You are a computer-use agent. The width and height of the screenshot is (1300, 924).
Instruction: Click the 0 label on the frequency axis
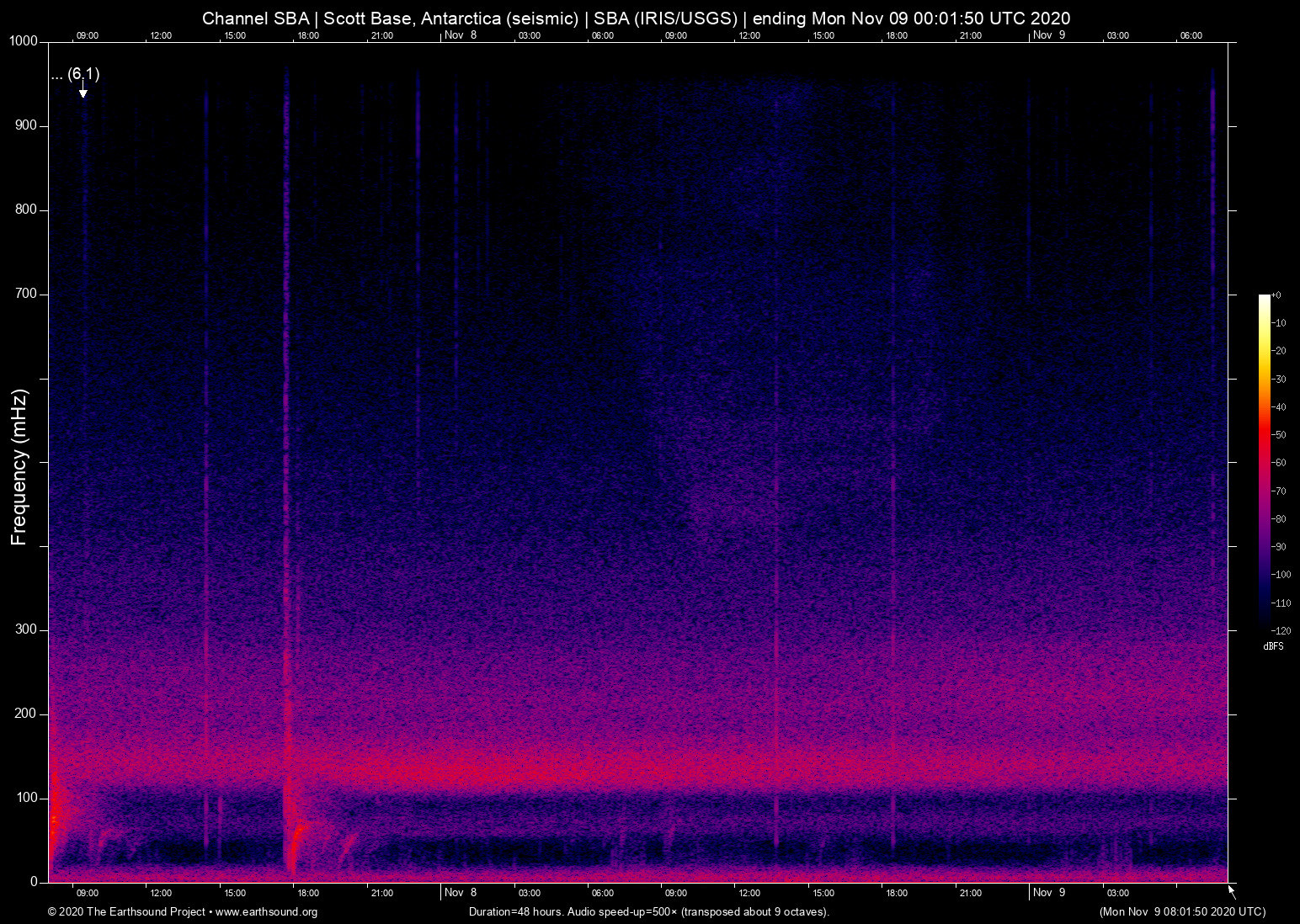(x=34, y=882)
